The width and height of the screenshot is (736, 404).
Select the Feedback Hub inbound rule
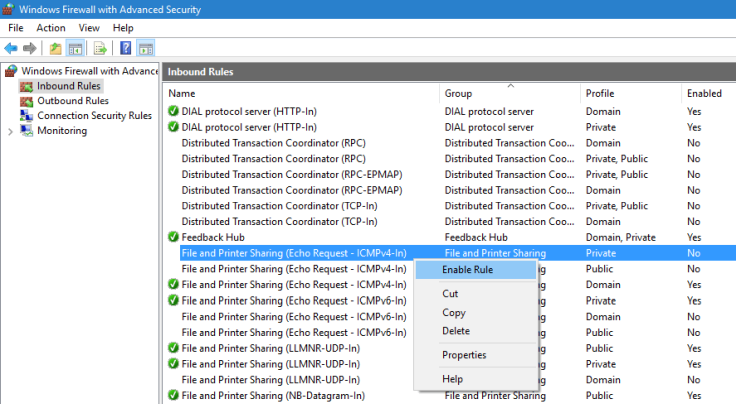[210, 238]
